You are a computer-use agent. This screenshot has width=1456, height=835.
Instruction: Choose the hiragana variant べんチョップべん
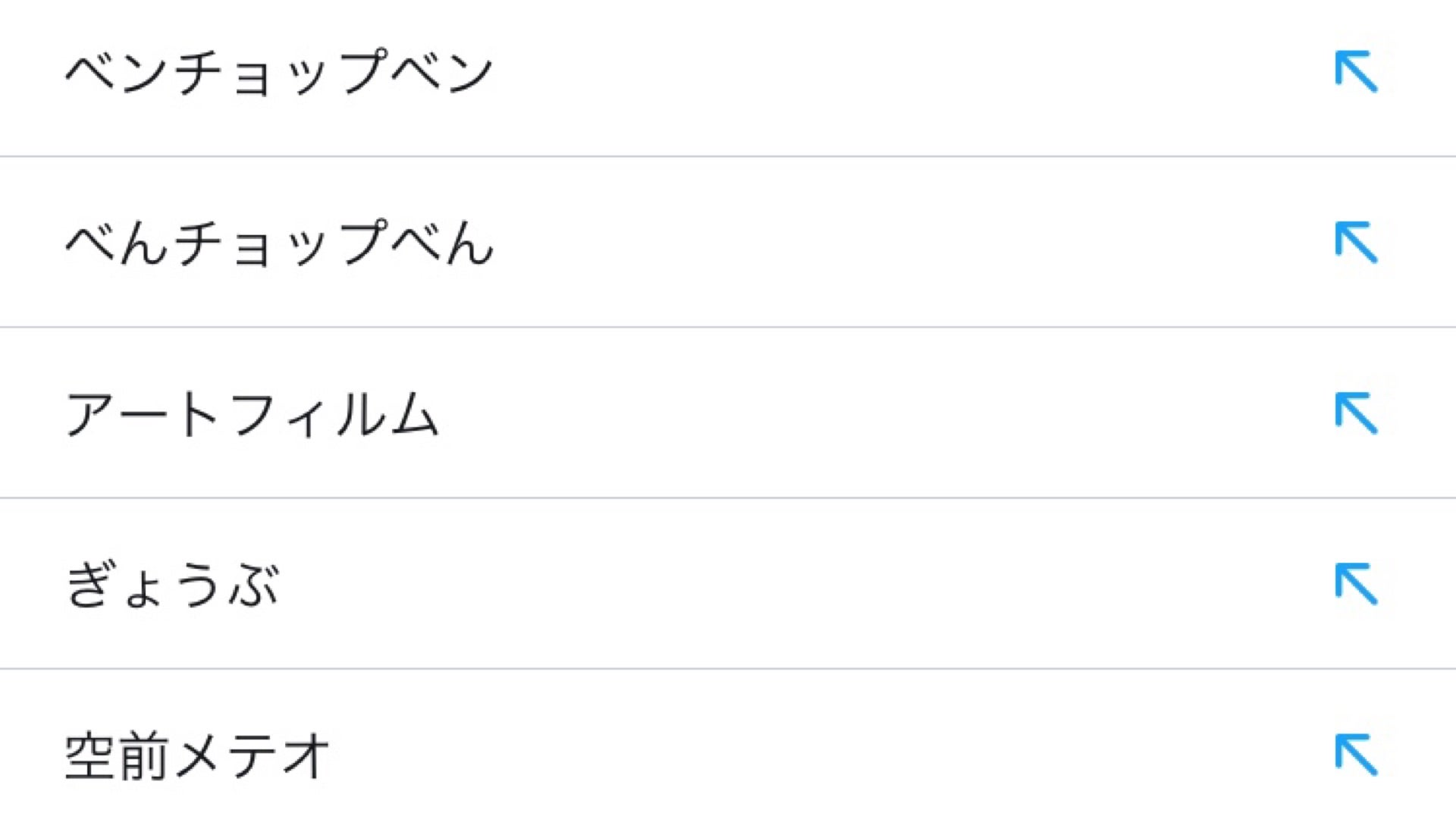coord(281,241)
